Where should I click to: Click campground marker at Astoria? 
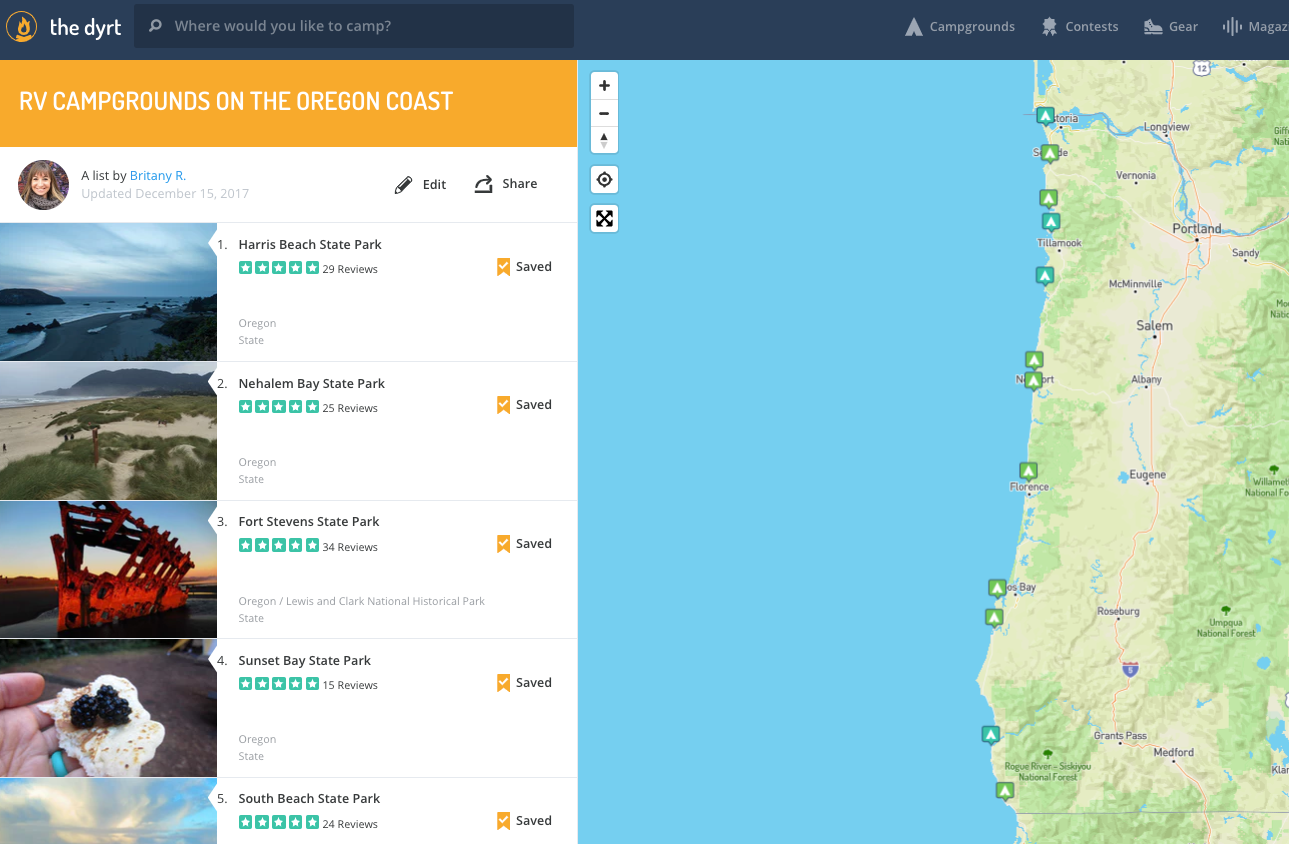[1045, 117]
